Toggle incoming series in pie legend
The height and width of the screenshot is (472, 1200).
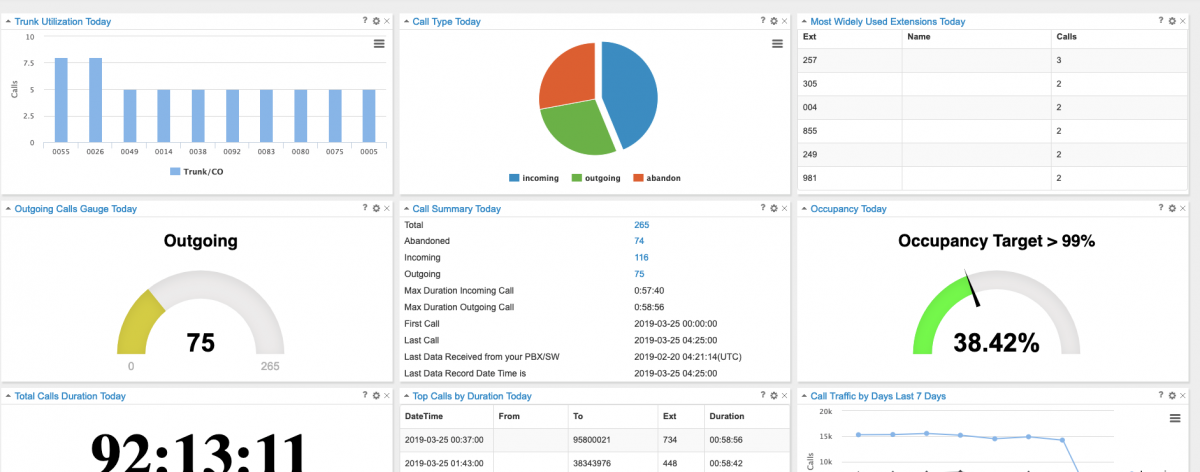(x=534, y=178)
